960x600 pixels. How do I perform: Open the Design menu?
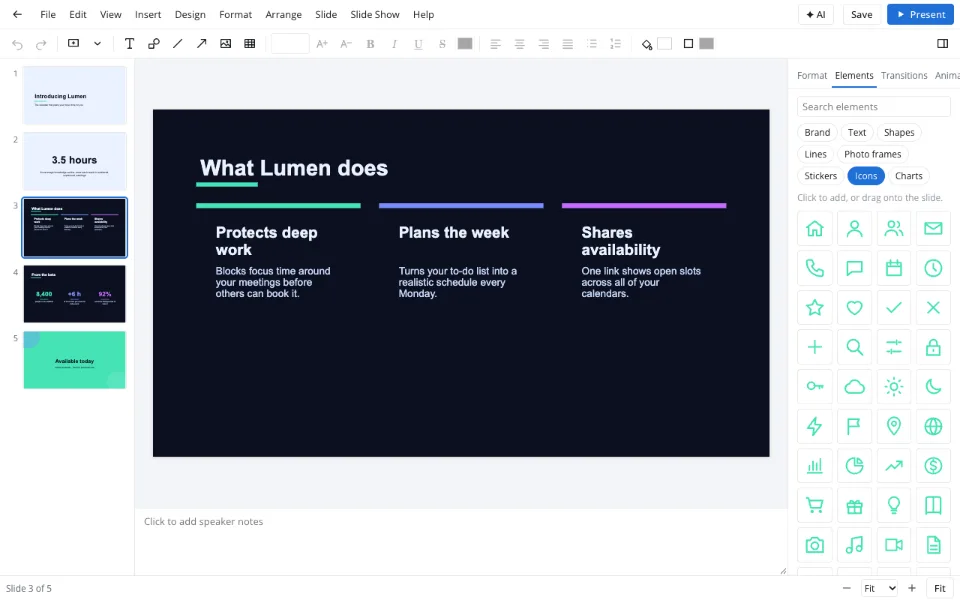(190, 14)
